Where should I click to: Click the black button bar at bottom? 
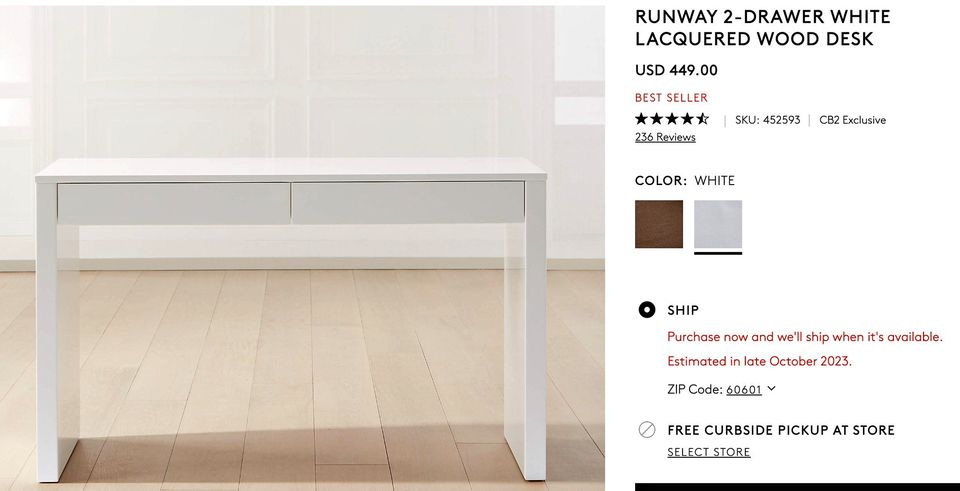tap(797, 487)
